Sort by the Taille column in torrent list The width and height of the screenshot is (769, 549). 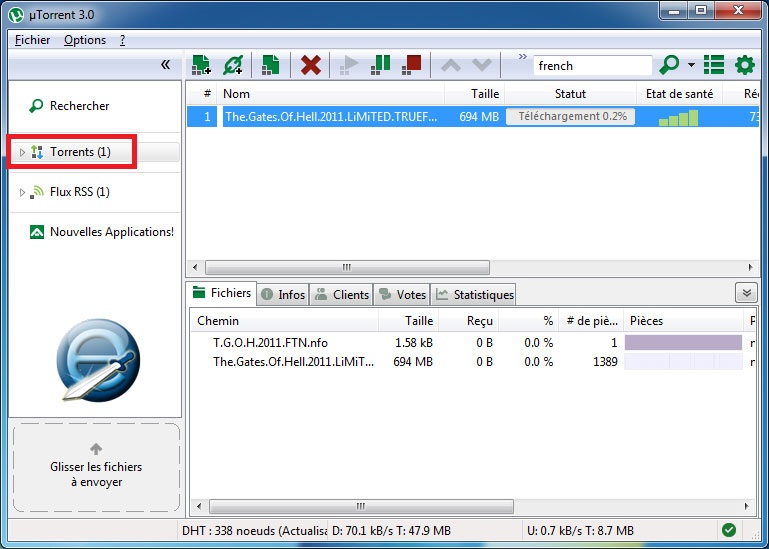(475, 93)
